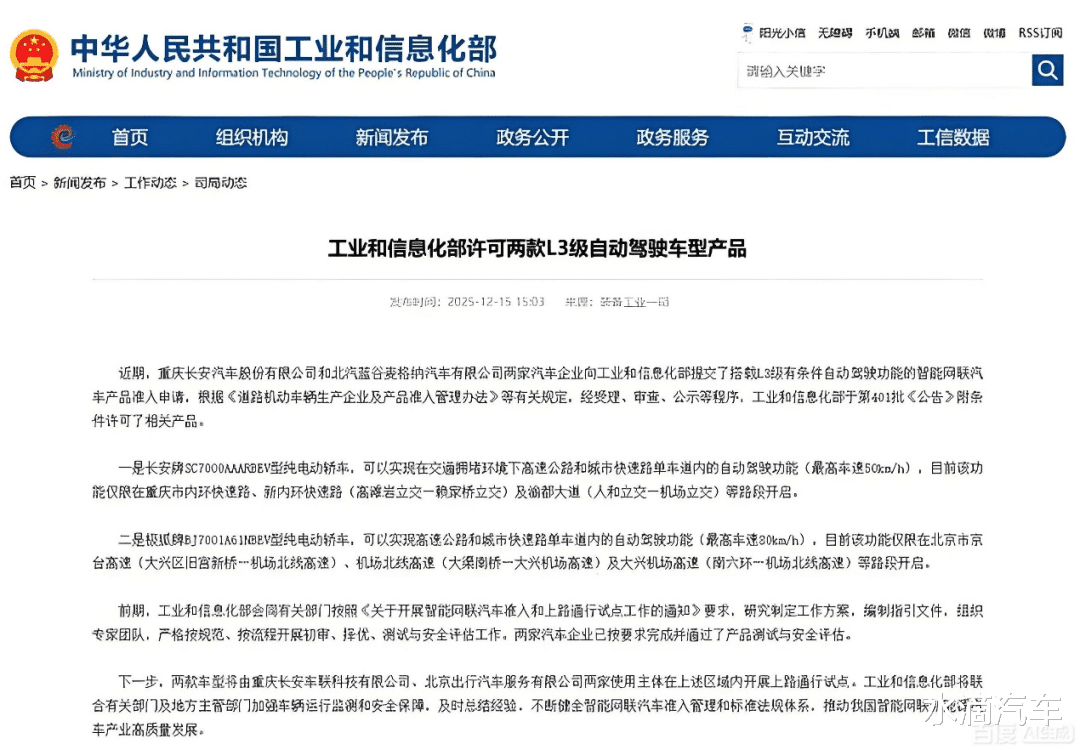Open the 微信 link
1080x750 pixels.
[x=959, y=32]
